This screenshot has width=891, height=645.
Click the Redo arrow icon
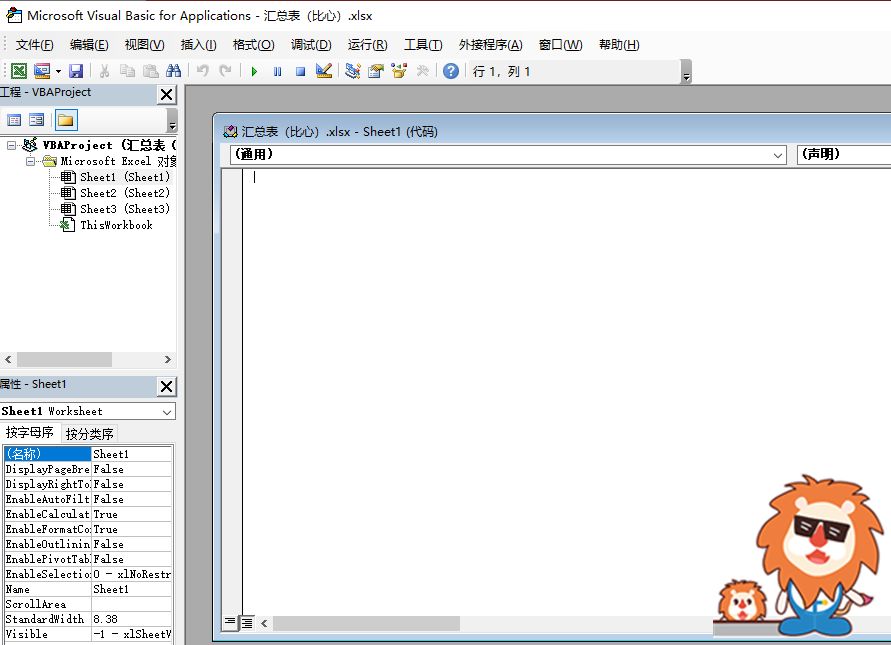pos(226,71)
